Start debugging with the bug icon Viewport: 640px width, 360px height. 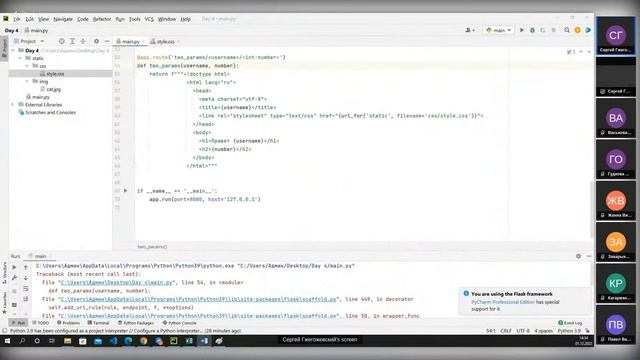click(x=532, y=30)
